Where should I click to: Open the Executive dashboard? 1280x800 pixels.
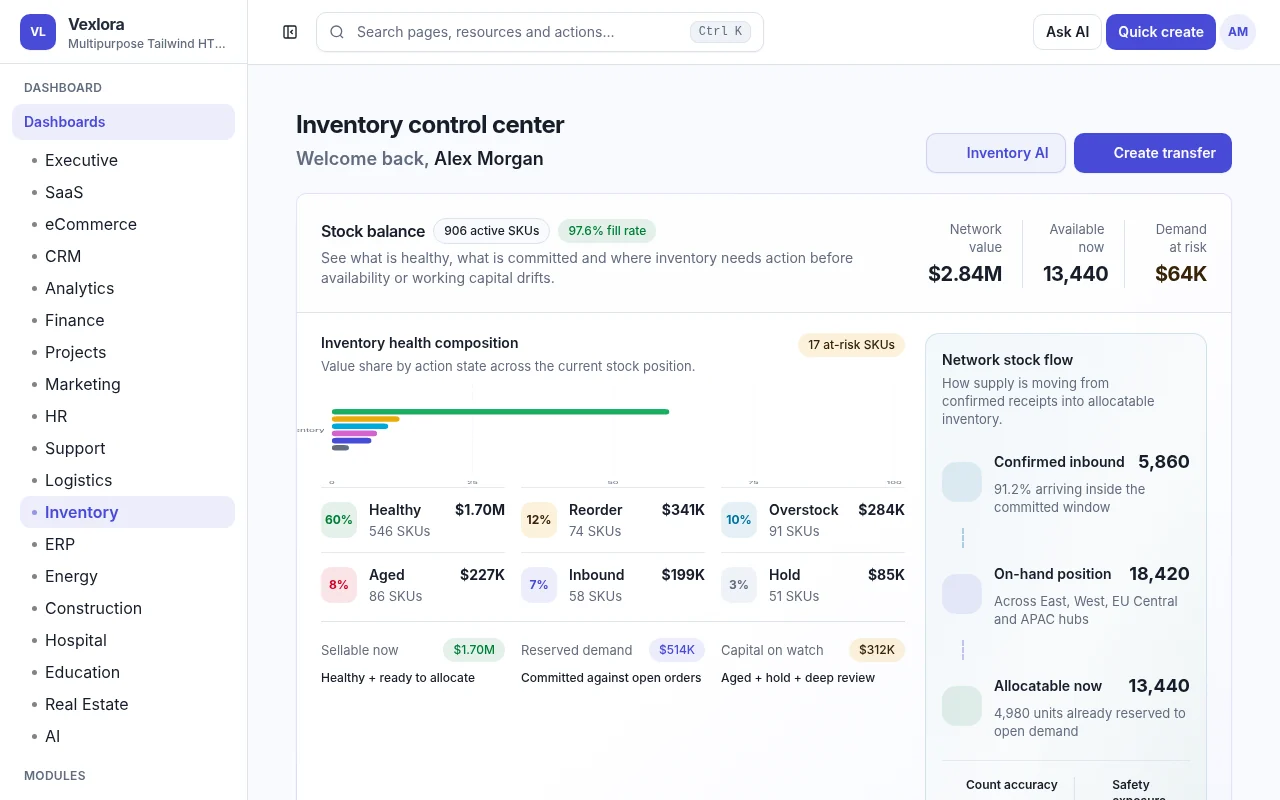click(127, 160)
